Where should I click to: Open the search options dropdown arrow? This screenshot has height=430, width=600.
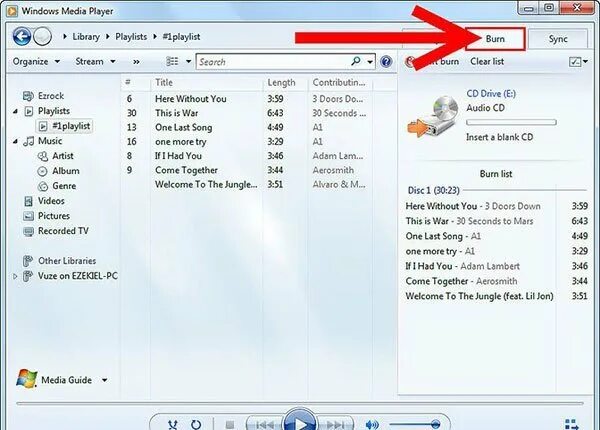click(x=370, y=62)
